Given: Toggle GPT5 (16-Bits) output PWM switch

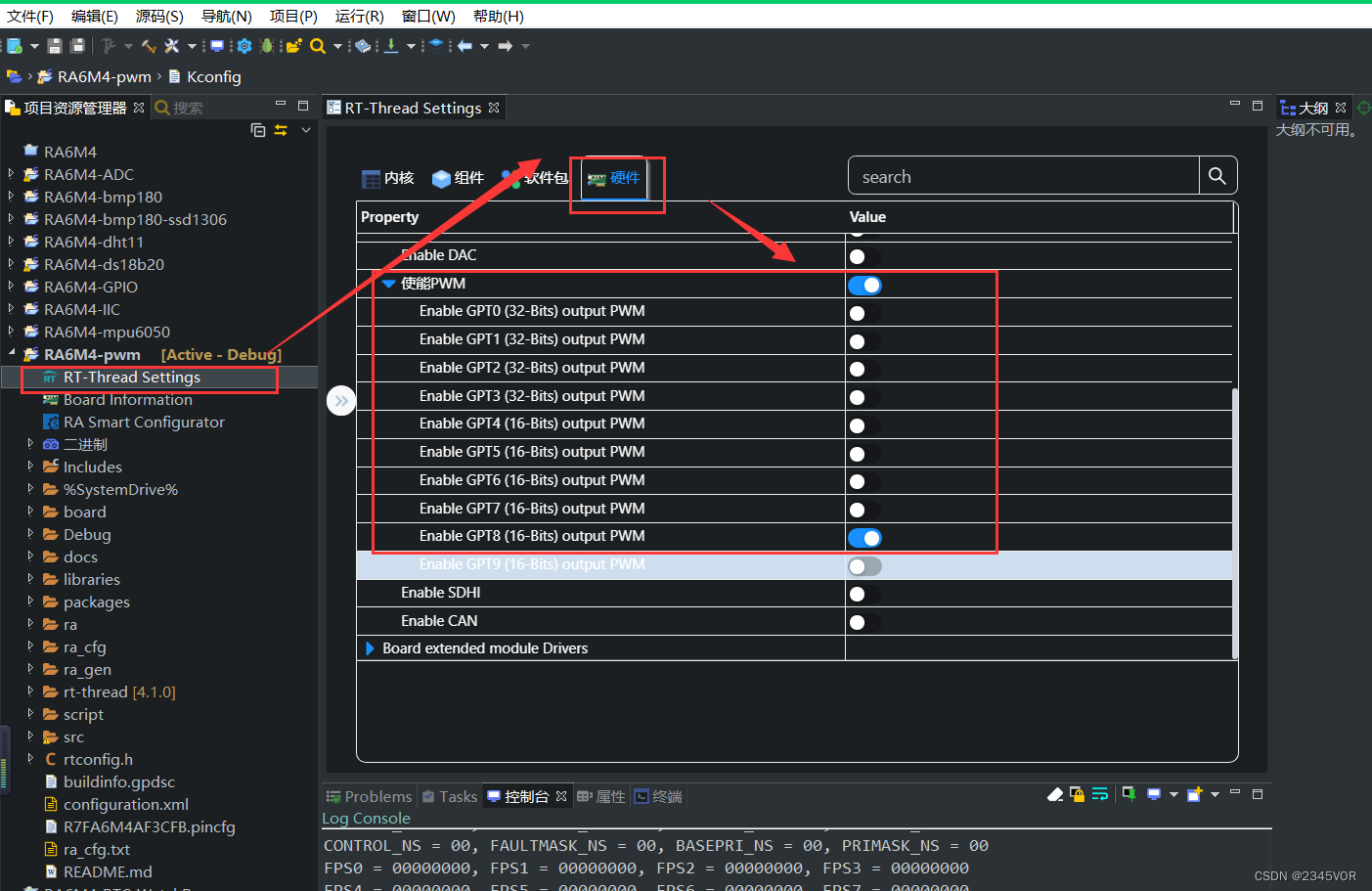Looking at the screenshot, I should pyautogui.click(x=864, y=454).
